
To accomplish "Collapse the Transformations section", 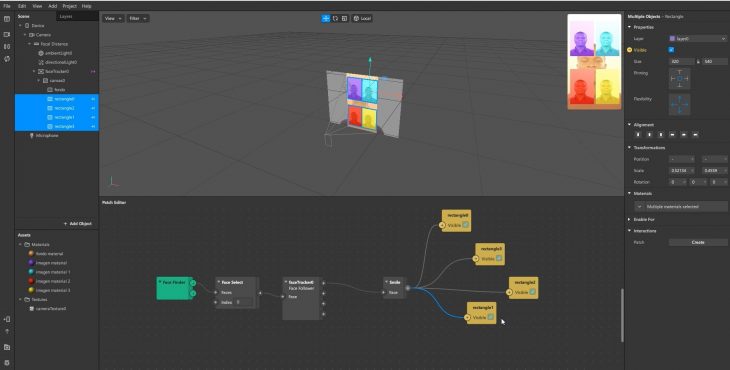I will pos(629,148).
